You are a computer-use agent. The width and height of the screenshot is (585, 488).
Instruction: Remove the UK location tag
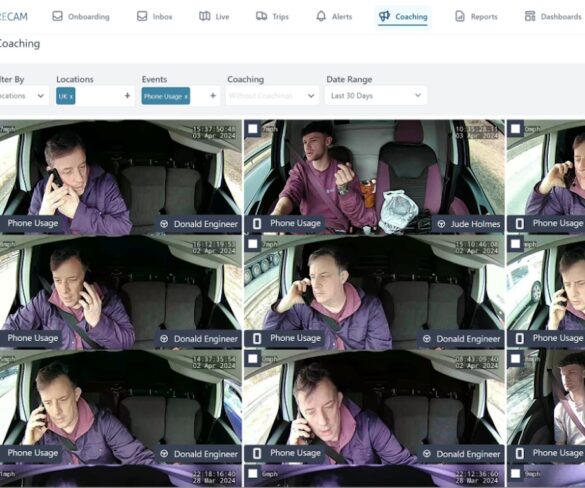coord(71,97)
